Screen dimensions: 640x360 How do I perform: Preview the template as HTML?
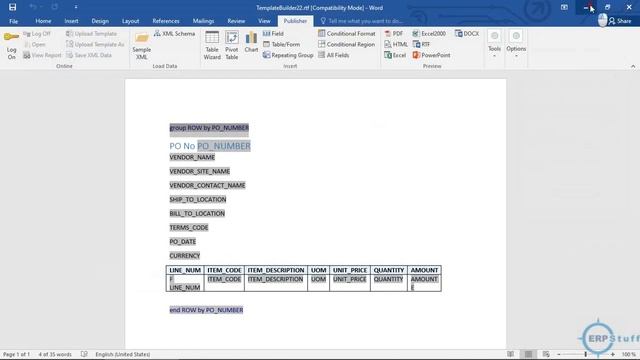coord(396,44)
